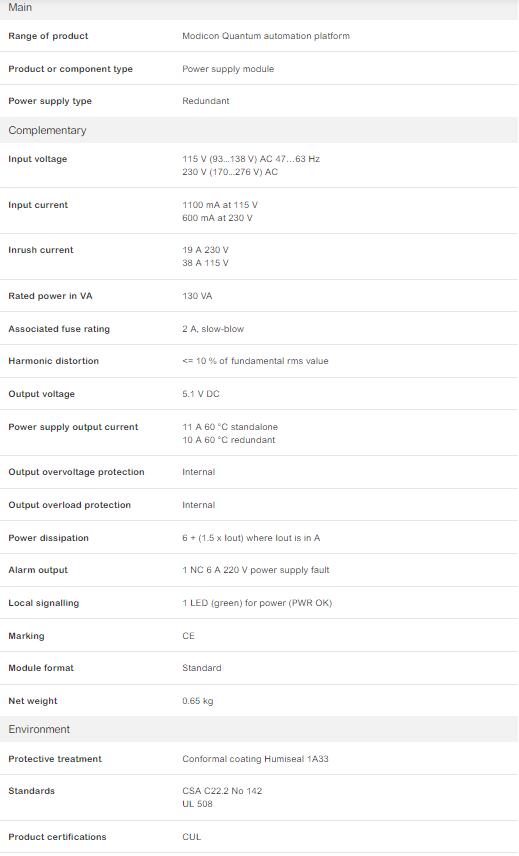The width and height of the screenshot is (519, 856).
Task: Select the Input voltage row label
Action: tap(38, 159)
